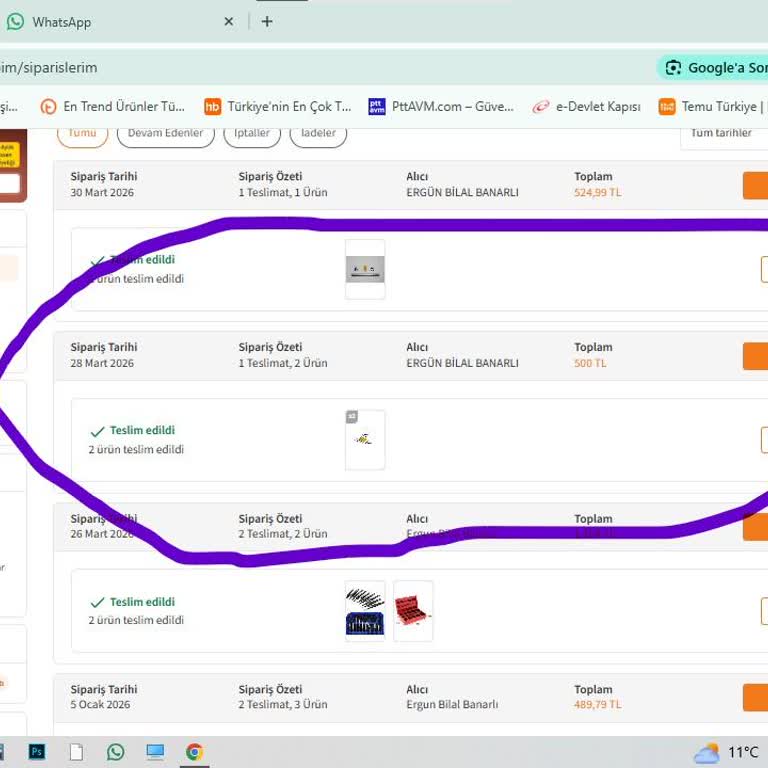Open WhatsApp from the taskbar
The width and height of the screenshot is (768, 768).
pos(116,752)
